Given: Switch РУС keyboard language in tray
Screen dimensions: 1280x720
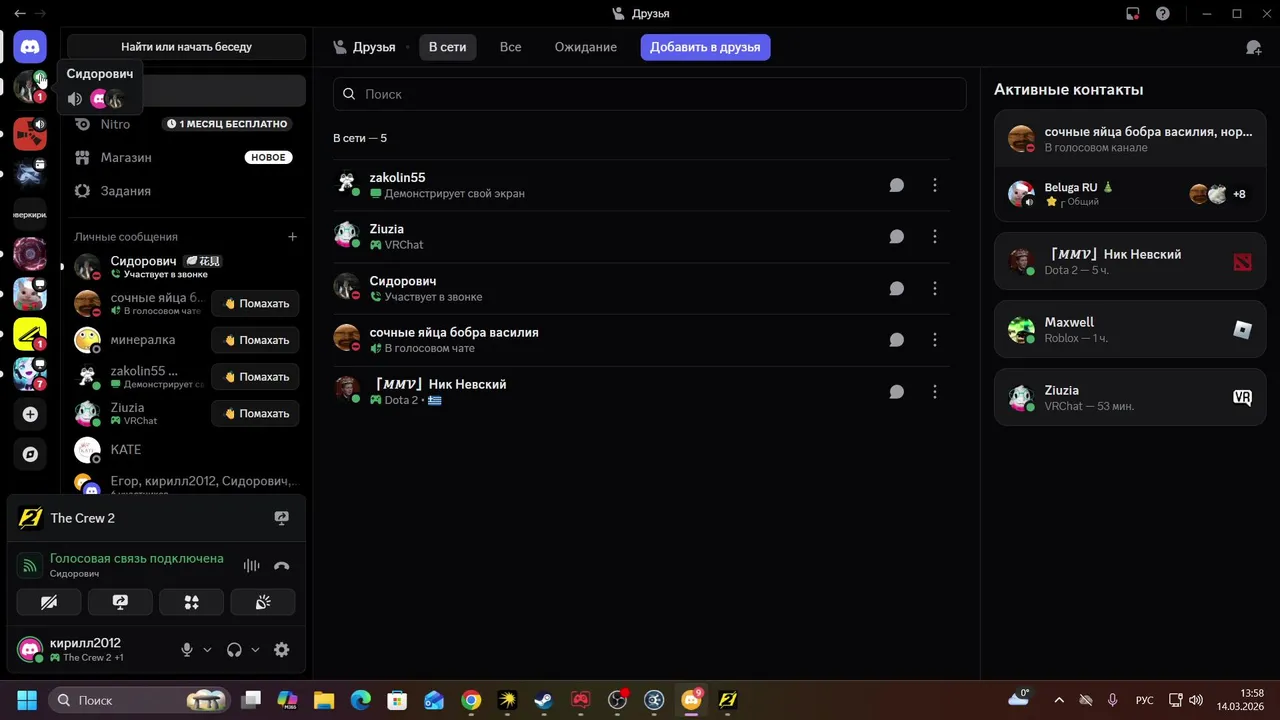Looking at the screenshot, I should pyautogui.click(x=1145, y=700).
